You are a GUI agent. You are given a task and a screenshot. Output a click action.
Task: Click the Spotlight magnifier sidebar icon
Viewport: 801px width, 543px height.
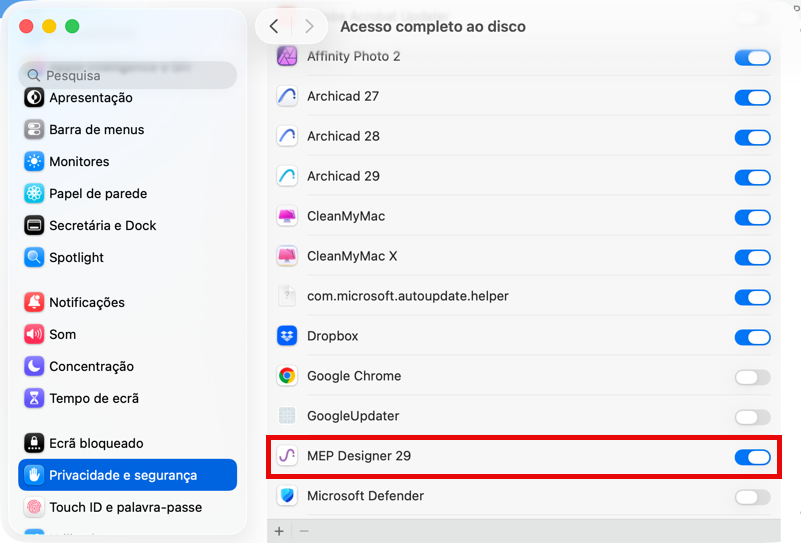coord(34,257)
